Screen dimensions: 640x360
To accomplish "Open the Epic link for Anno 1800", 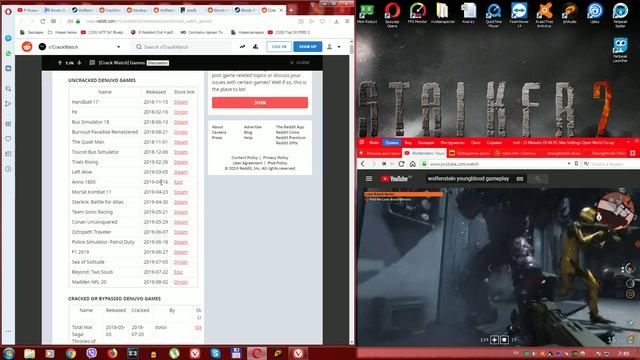I will point(178,182).
